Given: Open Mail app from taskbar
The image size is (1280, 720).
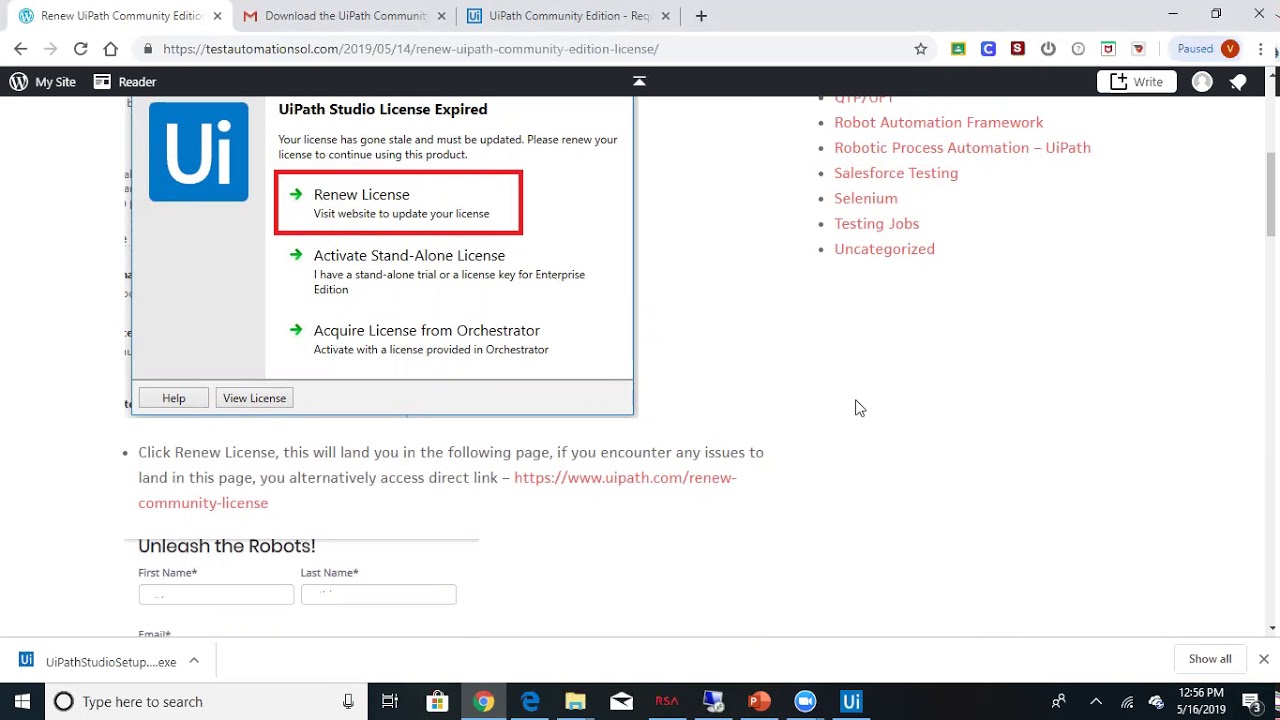Looking at the screenshot, I should [621, 701].
